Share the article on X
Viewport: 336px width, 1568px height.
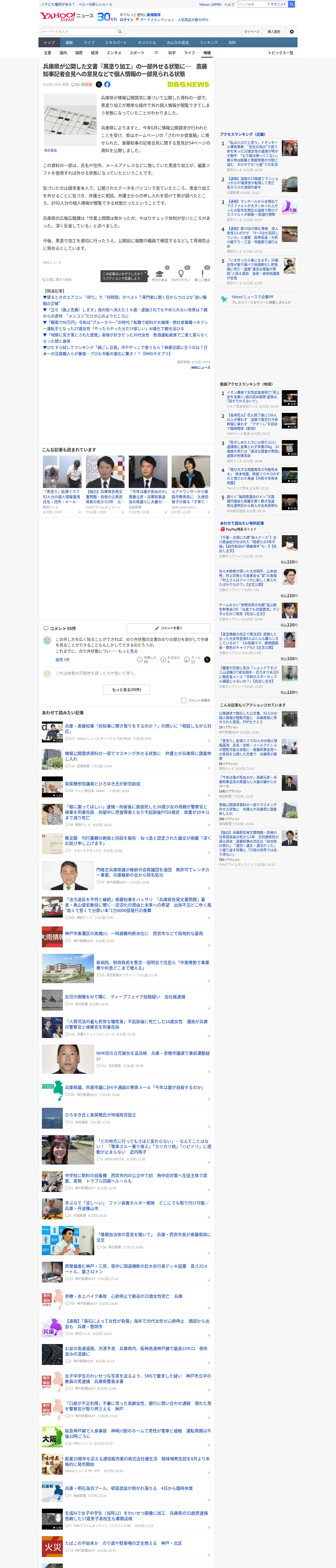99,85
